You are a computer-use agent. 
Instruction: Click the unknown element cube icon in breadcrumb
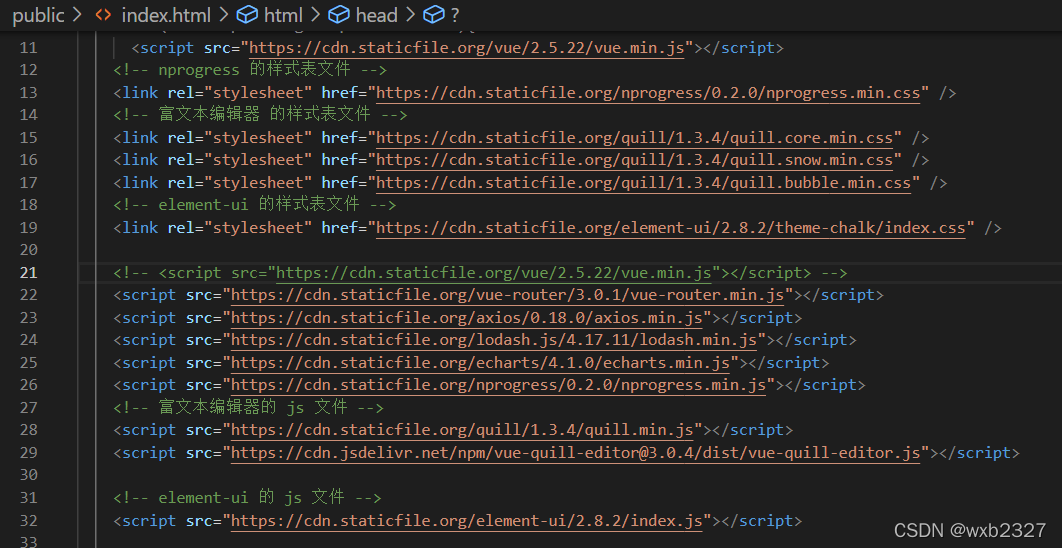tap(433, 15)
